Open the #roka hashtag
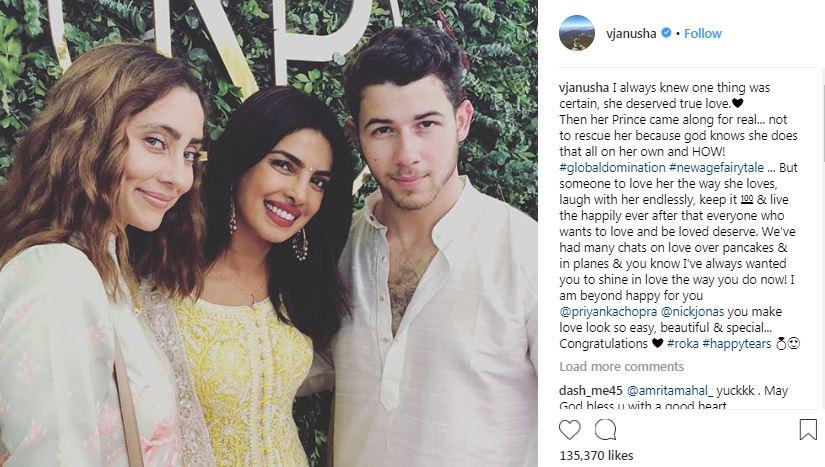 [683, 344]
